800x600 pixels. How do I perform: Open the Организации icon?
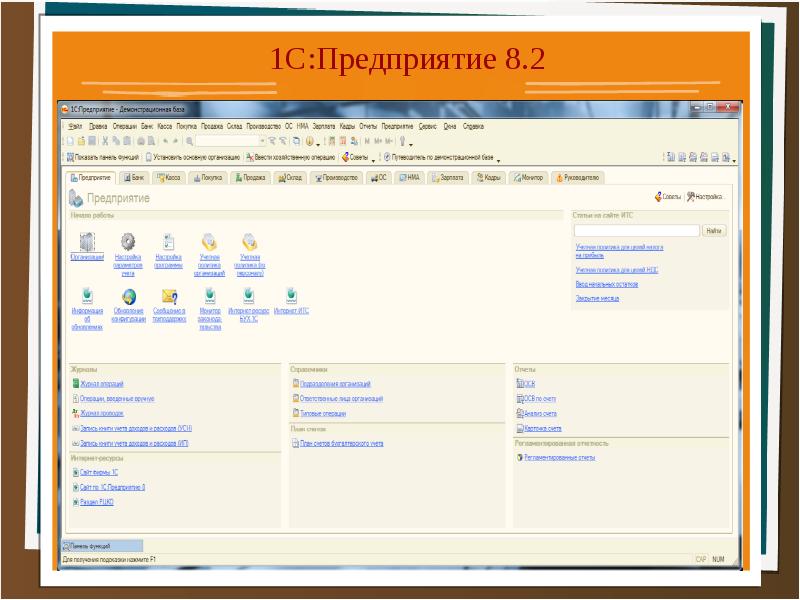(87, 242)
